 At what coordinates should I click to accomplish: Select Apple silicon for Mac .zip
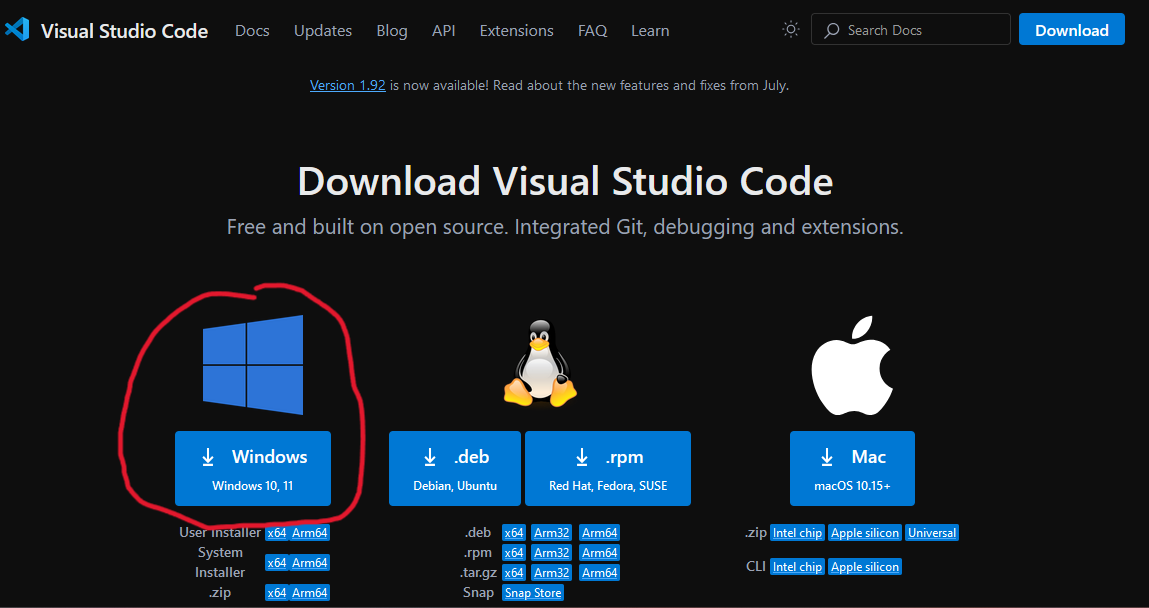865,533
